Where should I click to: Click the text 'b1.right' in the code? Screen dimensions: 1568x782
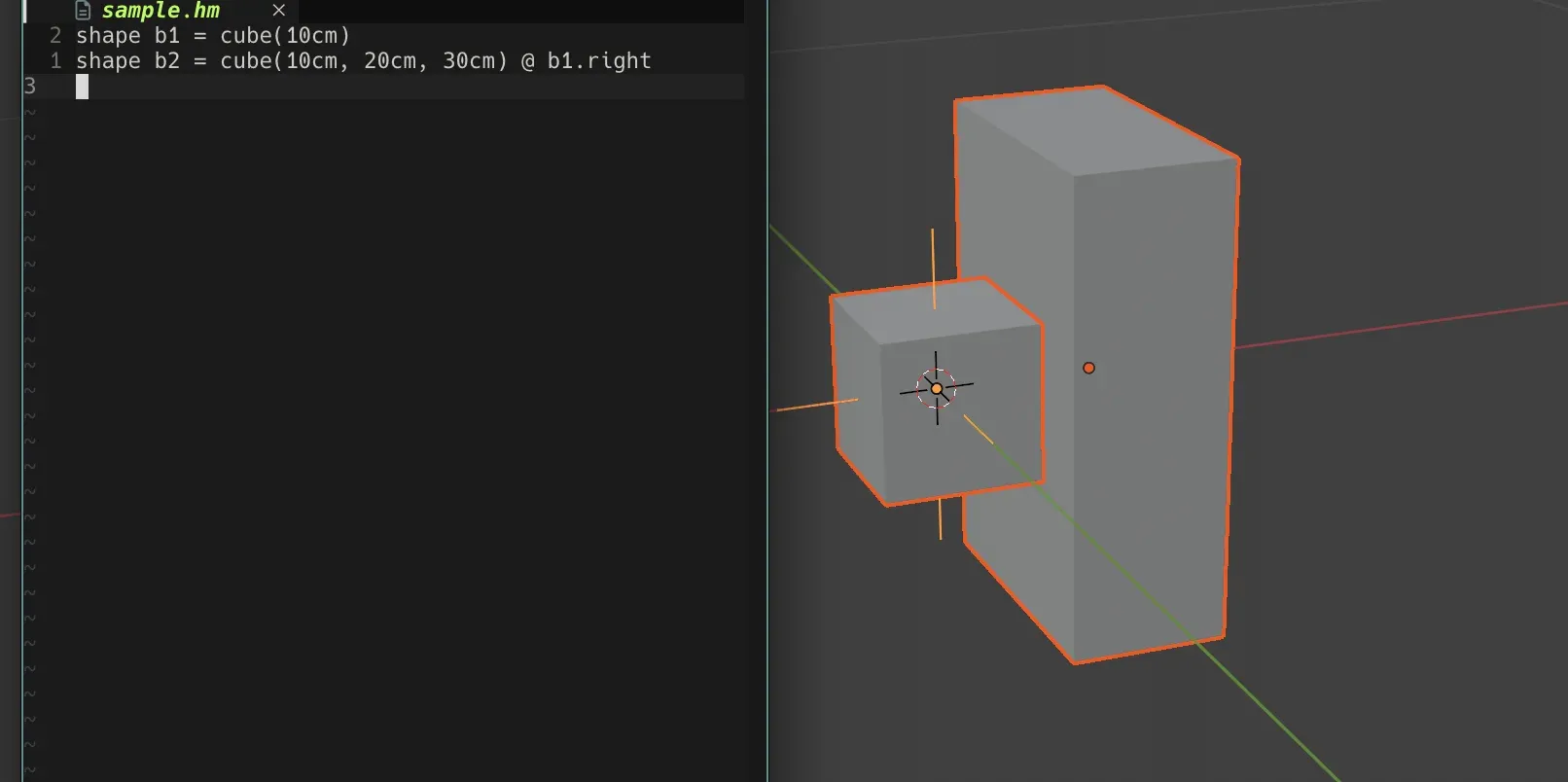(599, 61)
